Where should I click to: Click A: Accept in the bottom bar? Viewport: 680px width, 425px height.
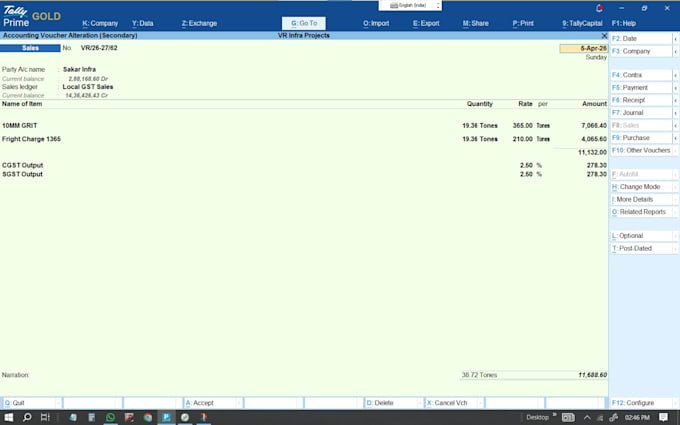click(212, 403)
